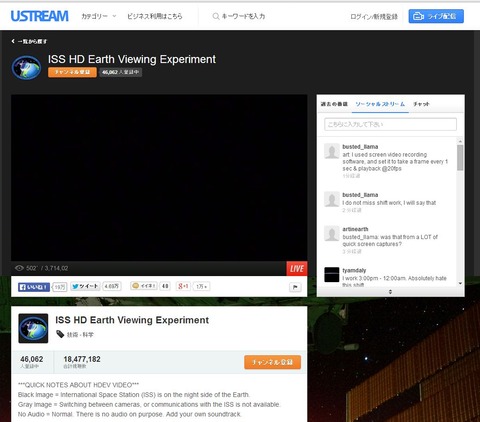Open the 技術・科学 category tag
This screenshot has width=480, height=422.
[x=80, y=335]
